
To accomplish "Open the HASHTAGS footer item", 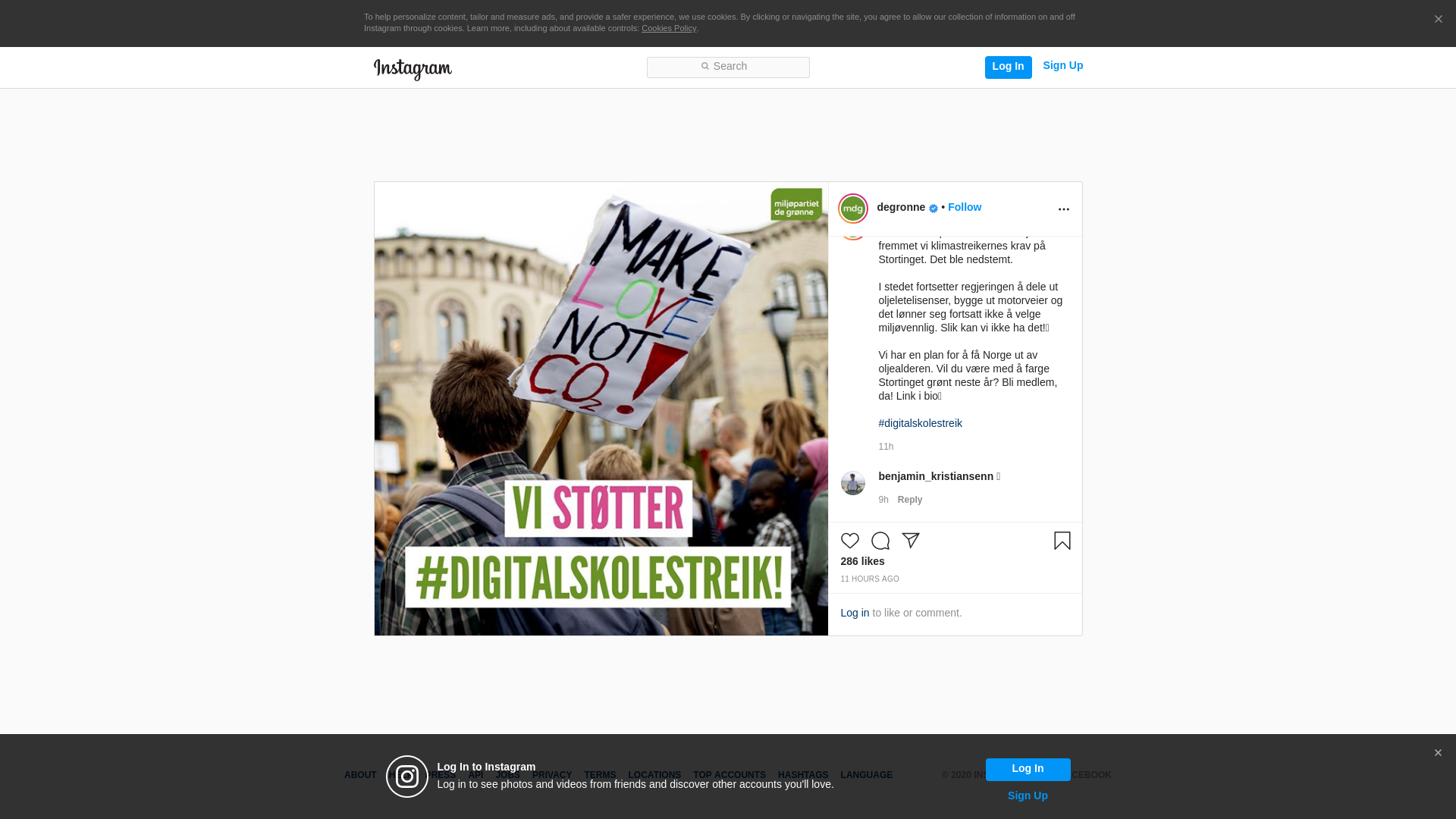I will 802,775.
